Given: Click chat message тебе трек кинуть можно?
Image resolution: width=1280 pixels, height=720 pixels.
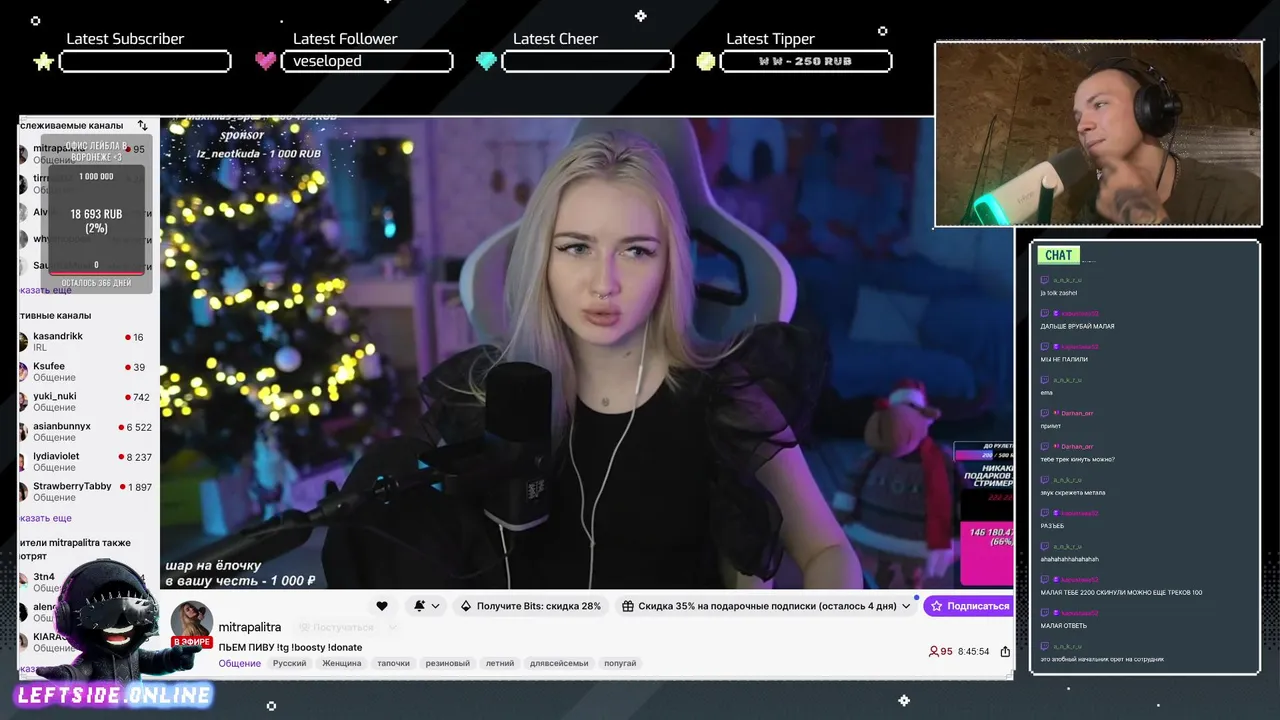Looking at the screenshot, I should coord(1077,459).
